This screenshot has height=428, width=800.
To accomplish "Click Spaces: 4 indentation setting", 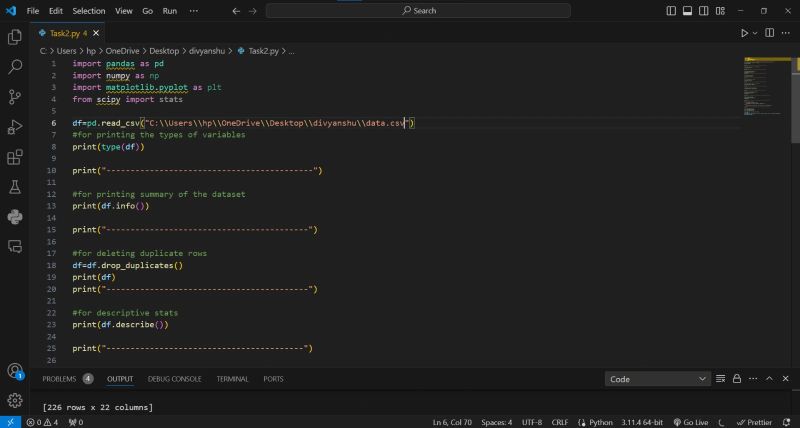I will (x=496, y=422).
